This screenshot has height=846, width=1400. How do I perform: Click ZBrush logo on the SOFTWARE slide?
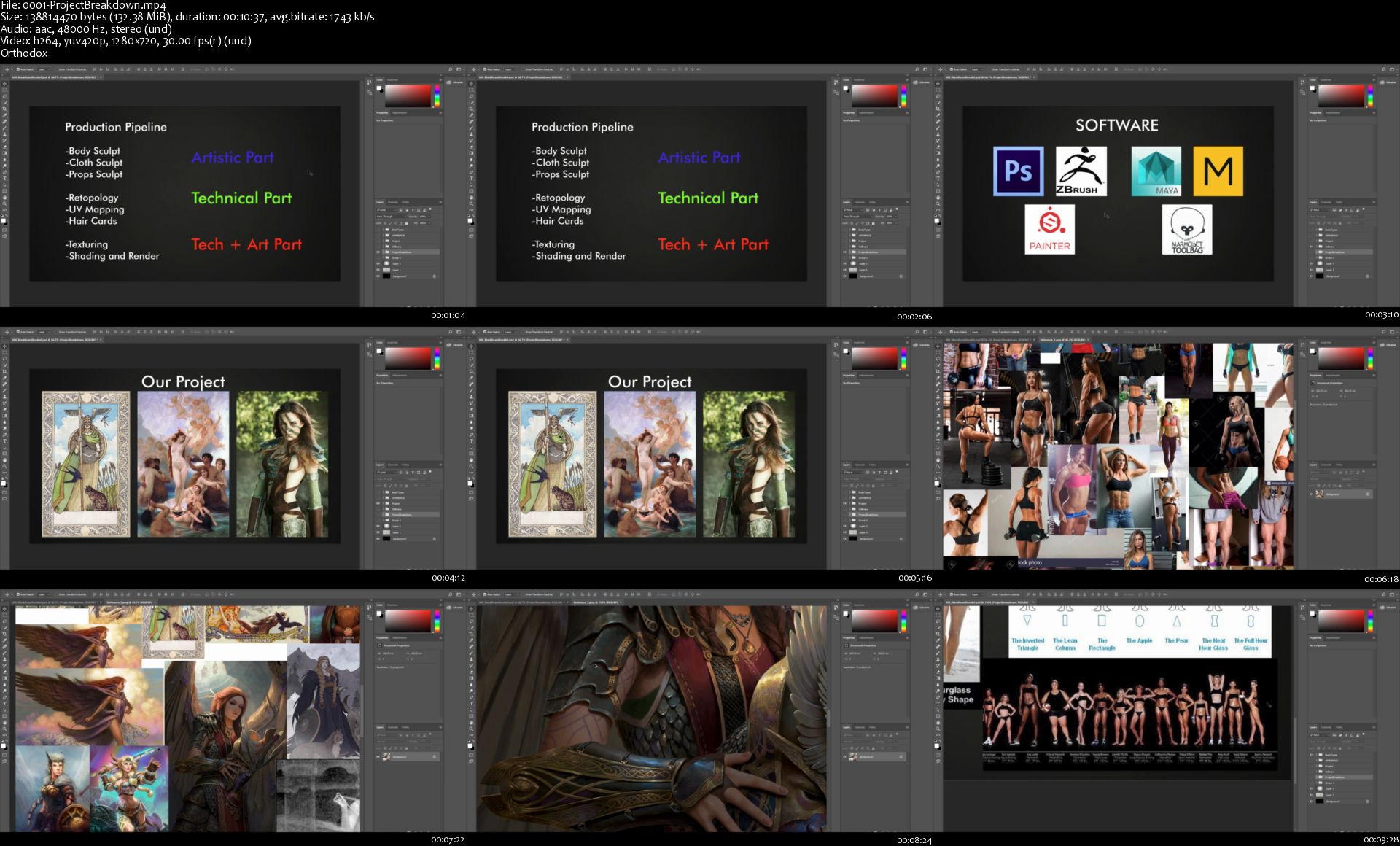[1081, 171]
